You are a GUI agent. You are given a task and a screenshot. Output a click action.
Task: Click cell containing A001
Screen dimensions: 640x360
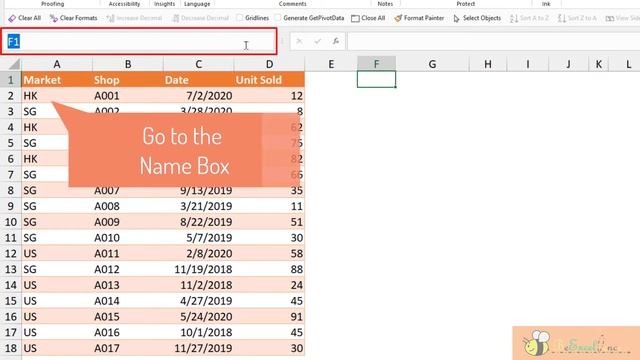click(128, 96)
